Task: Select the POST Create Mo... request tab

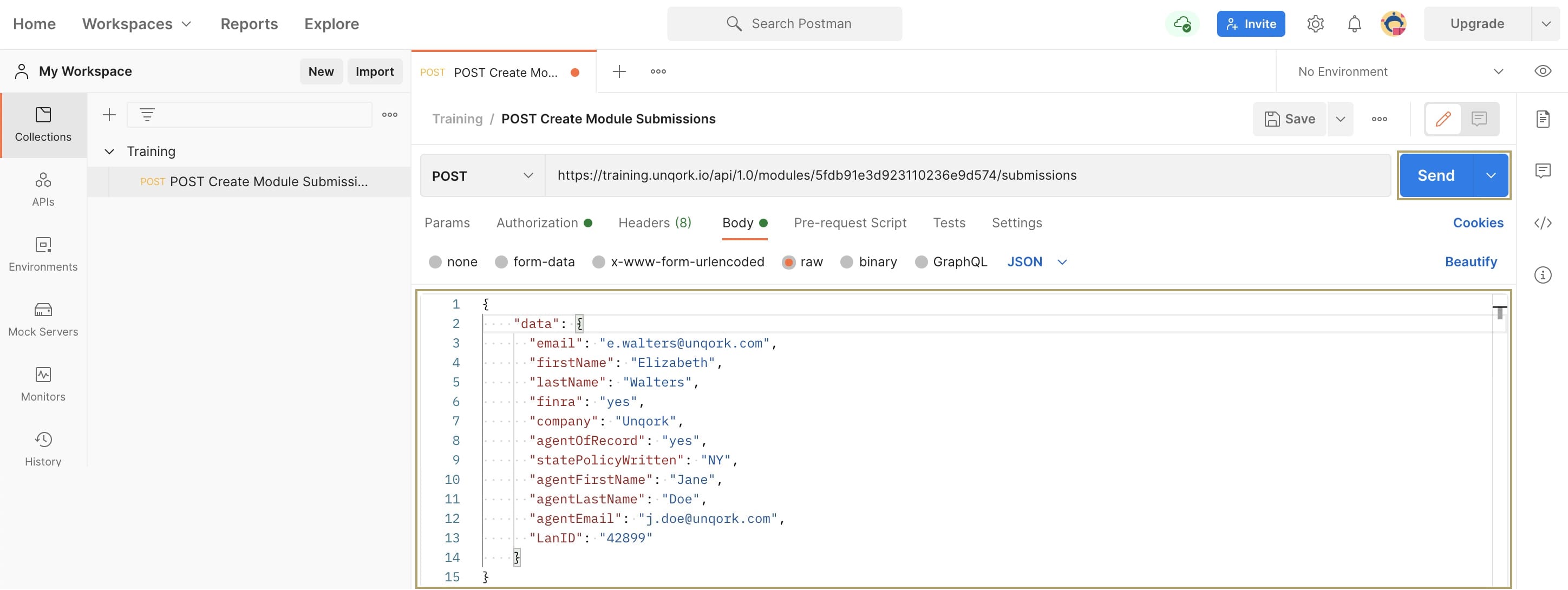Action: [x=504, y=72]
